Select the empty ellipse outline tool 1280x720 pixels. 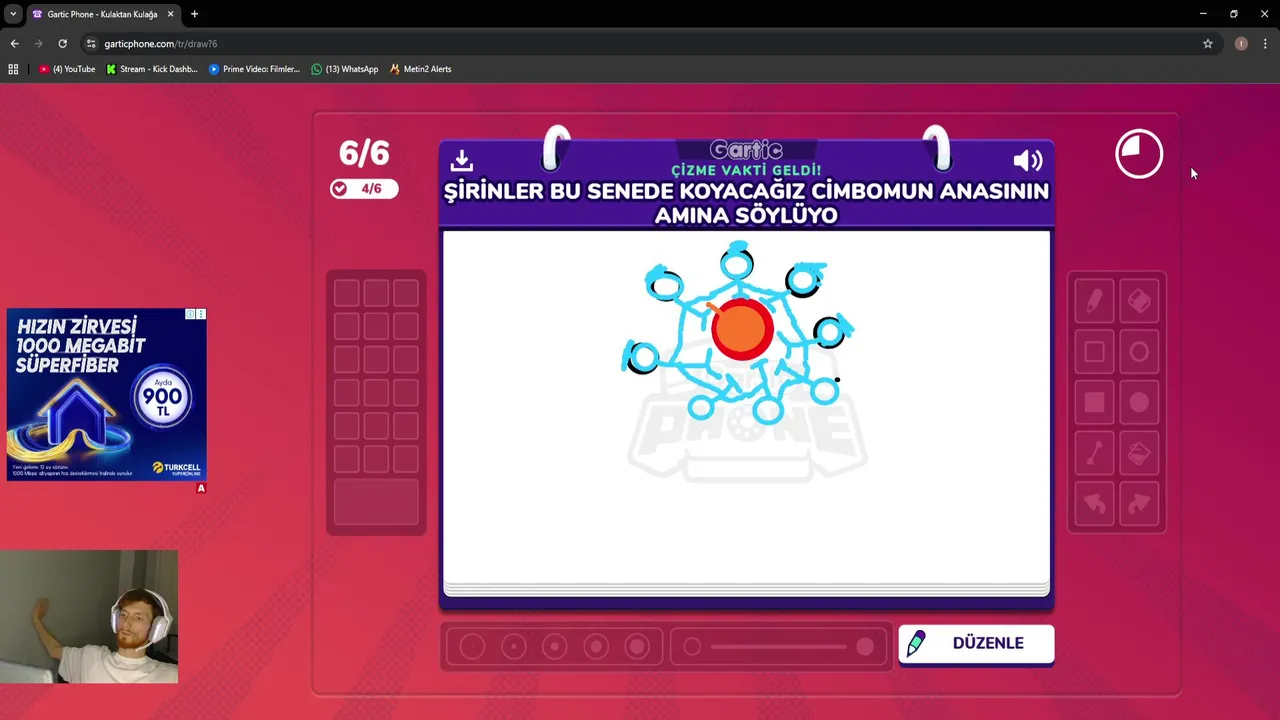point(1139,352)
